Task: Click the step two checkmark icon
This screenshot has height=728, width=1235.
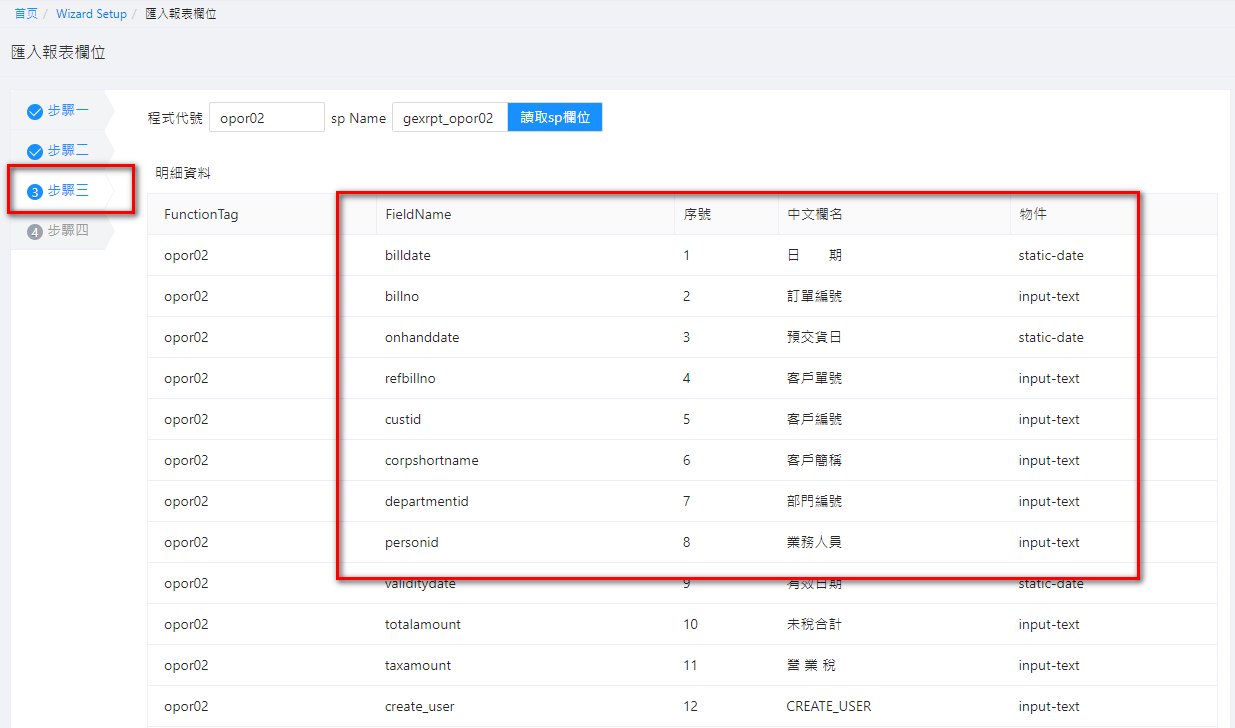Action: (35, 151)
